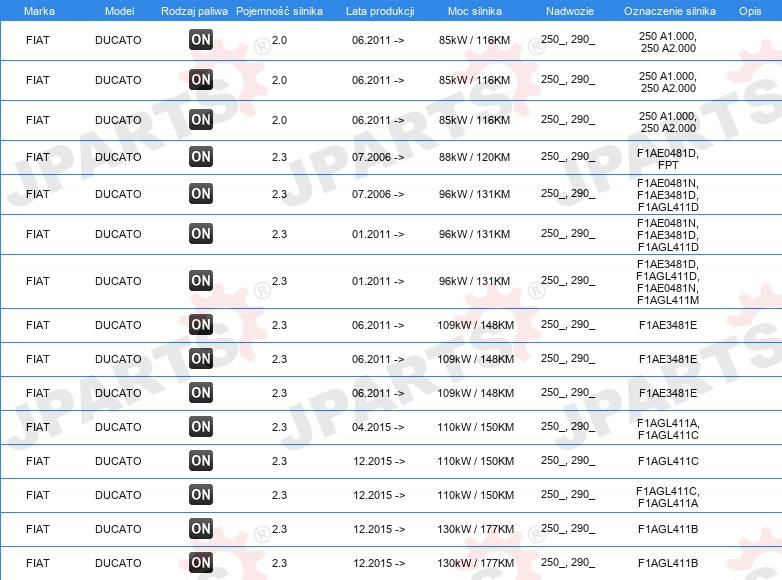Screen dimensions: 782x580
Task: Click FIAT in the 04.2015 row
Action: tap(38, 427)
